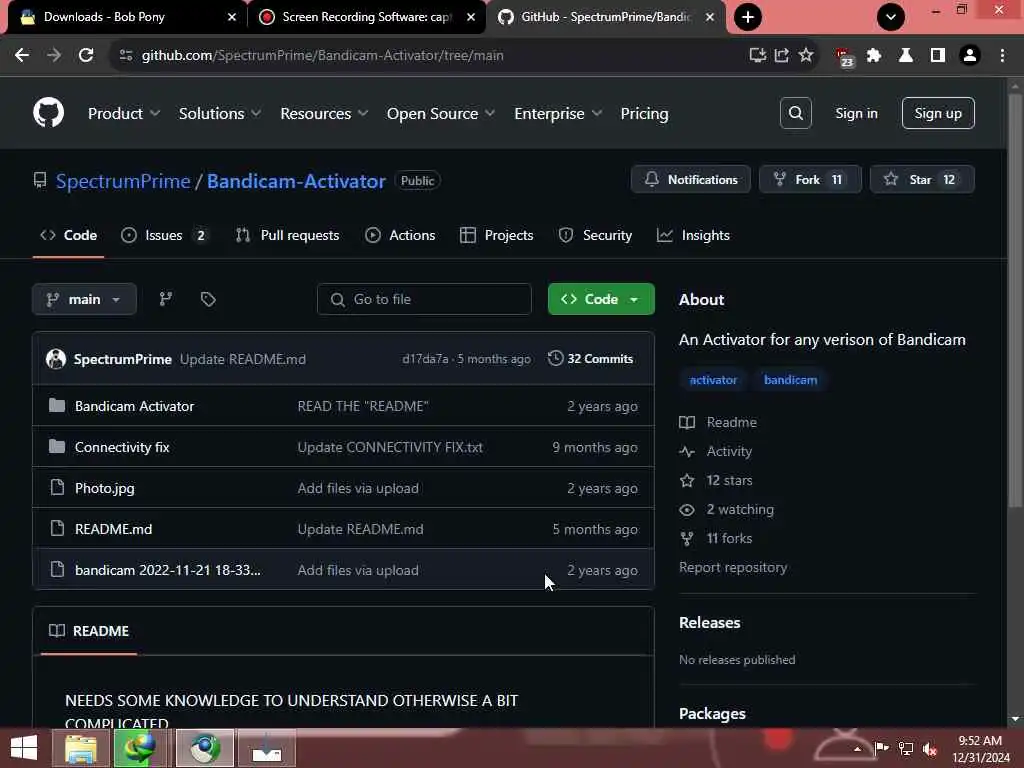Toggle the browser side panel icon
Screen dimensions: 1024x768
pyautogui.click(x=938, y=56)
